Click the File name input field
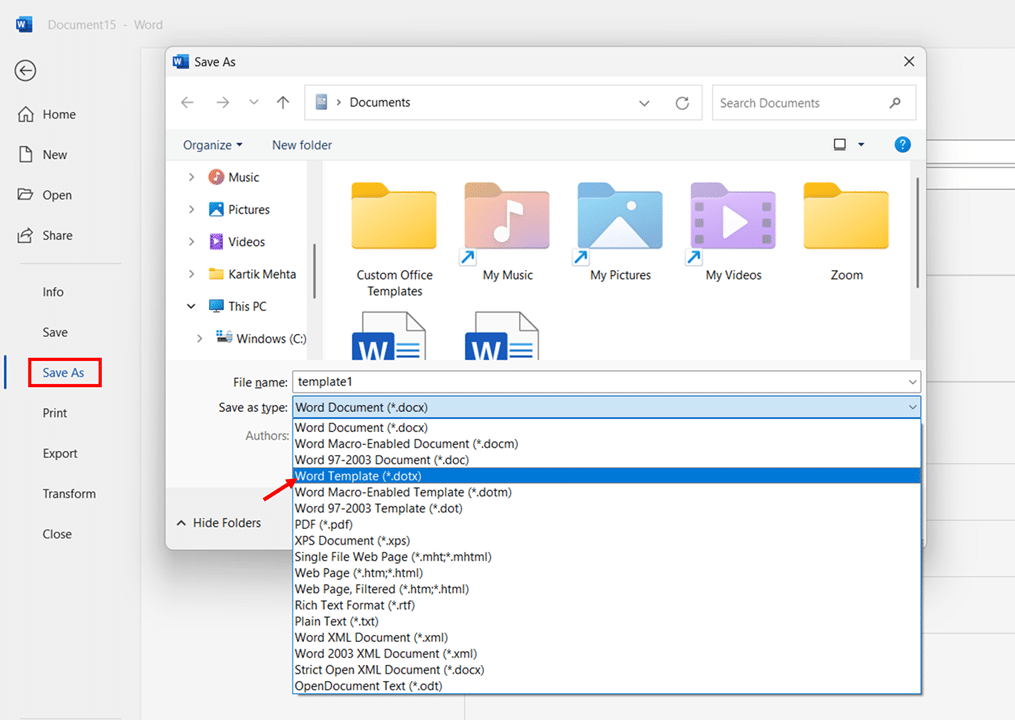Image resolution: width=1015 pixels, height=720 pixels. (x=607, y=382)
